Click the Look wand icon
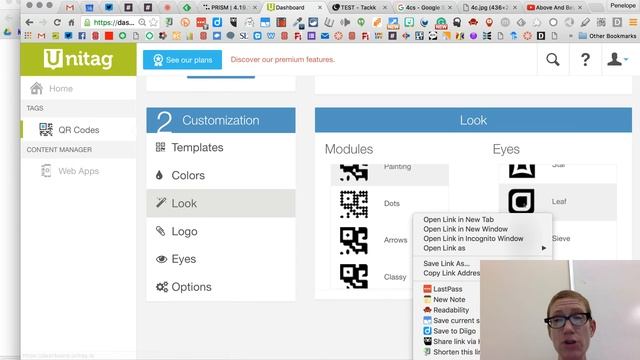 pyautogui.click(x=161, y=202)
